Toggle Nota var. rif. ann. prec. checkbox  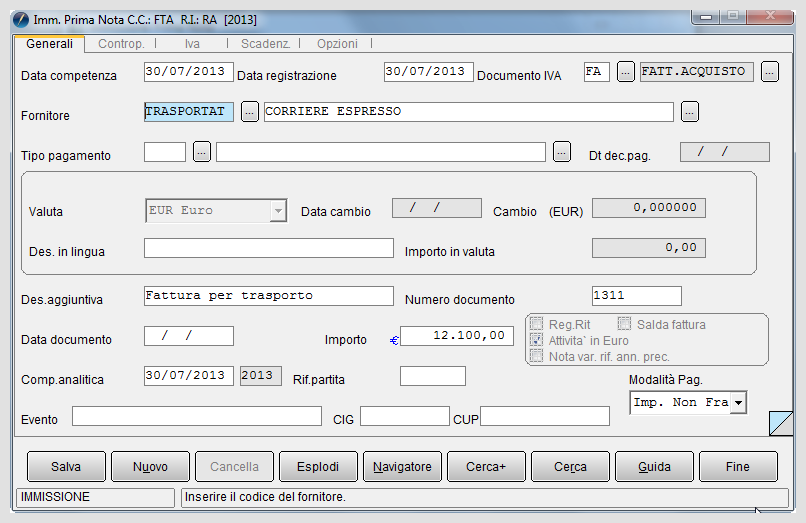tap(536, 356)
